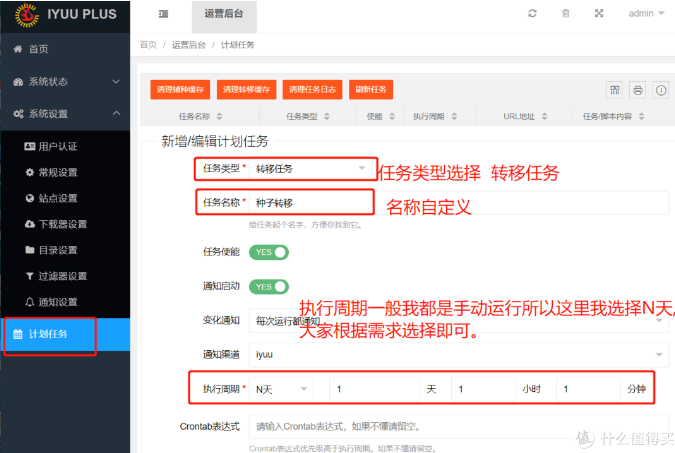Click the folder icon beside 目录设置

[x=30, y=250]
